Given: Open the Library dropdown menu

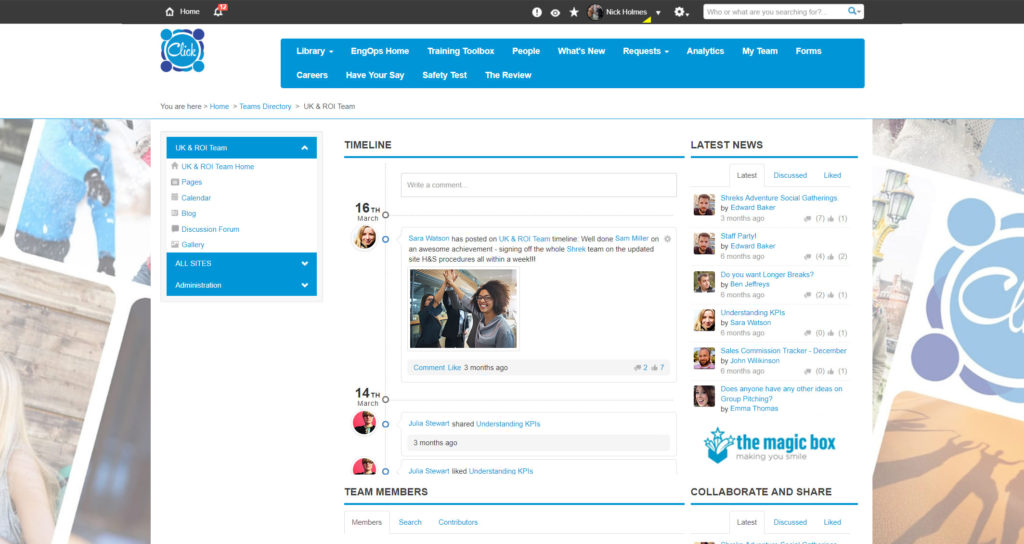Looking at the screenshot, I should 314,51.
